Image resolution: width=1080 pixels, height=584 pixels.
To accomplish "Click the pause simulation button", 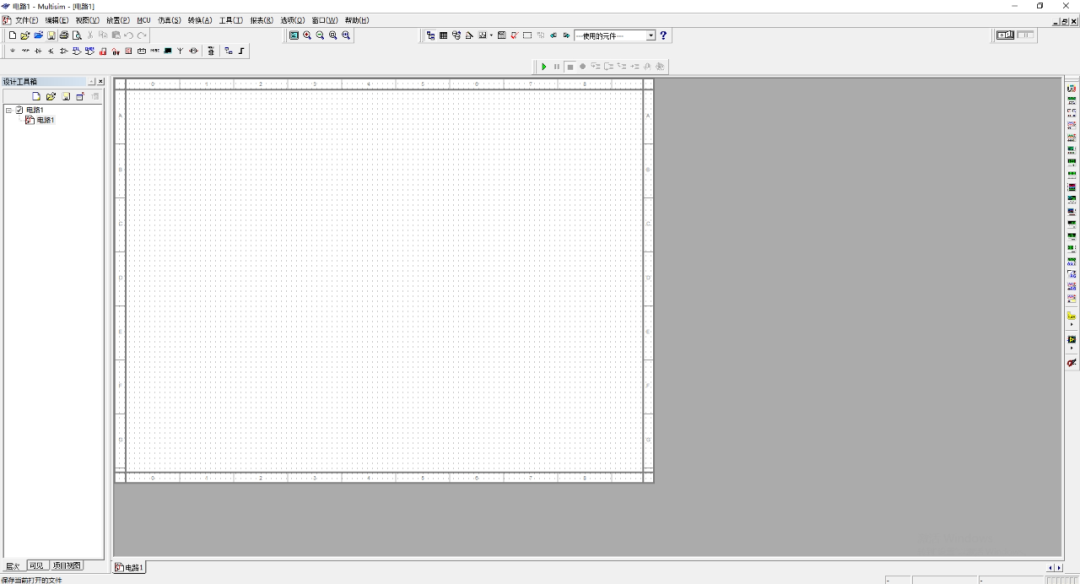I will [x=557, y=66].
